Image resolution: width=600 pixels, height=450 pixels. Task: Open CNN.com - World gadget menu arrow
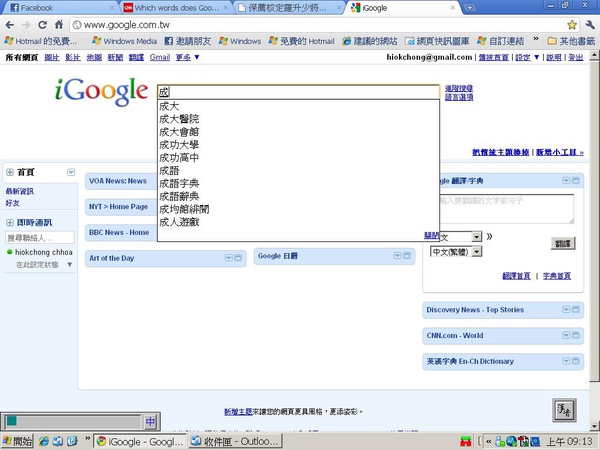coord(566,335)
